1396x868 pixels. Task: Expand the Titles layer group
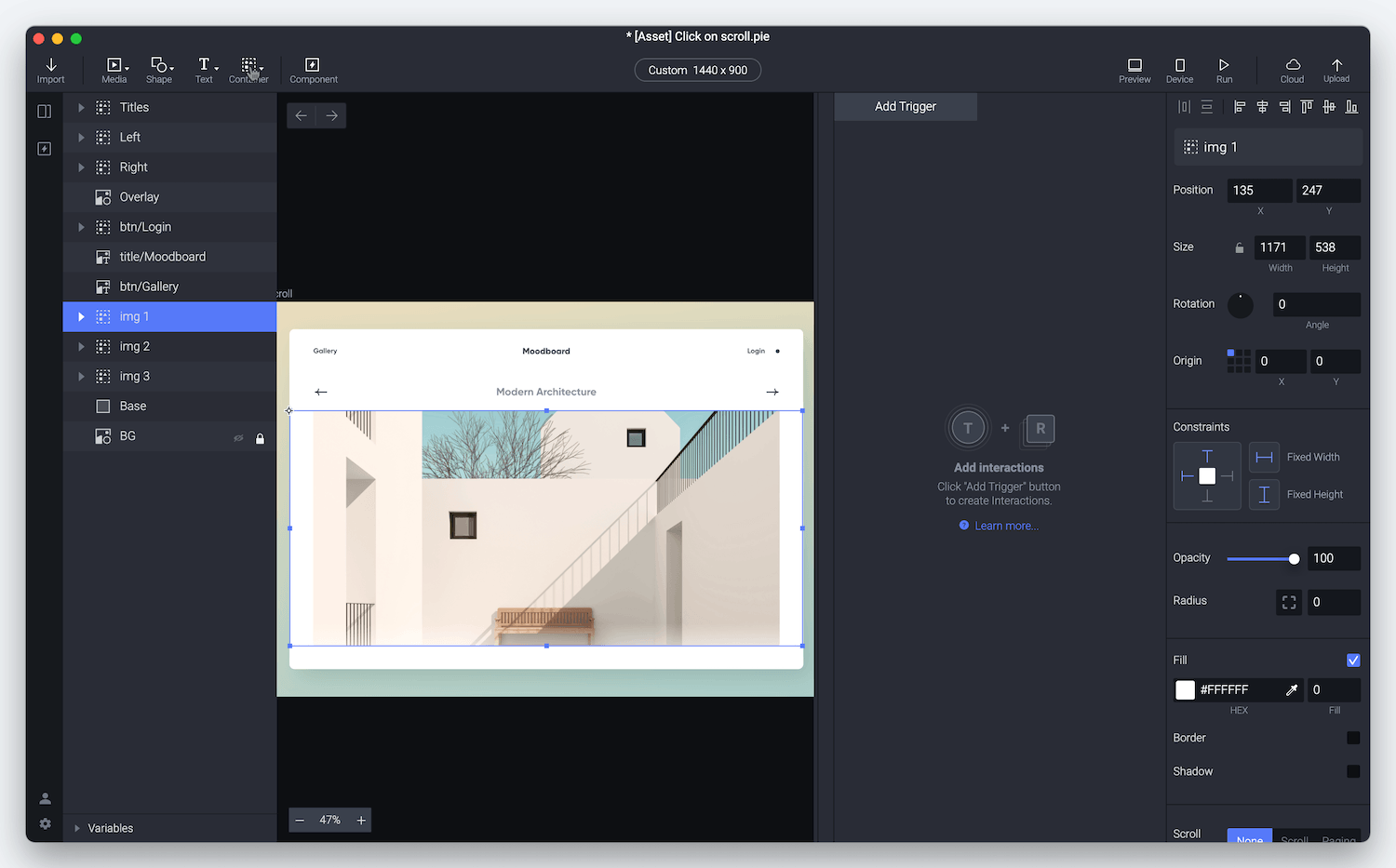81,108
